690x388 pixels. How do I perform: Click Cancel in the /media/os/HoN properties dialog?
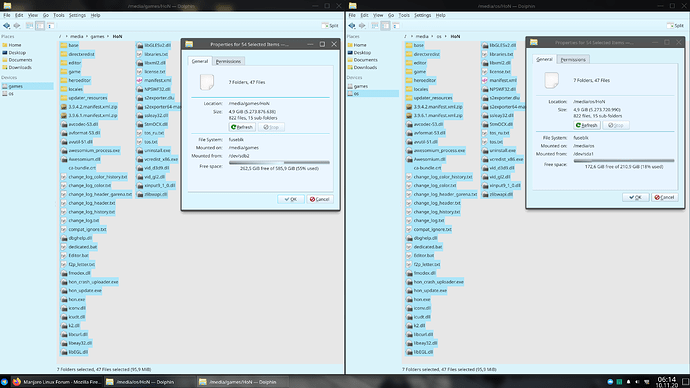(x=664, y=198)
